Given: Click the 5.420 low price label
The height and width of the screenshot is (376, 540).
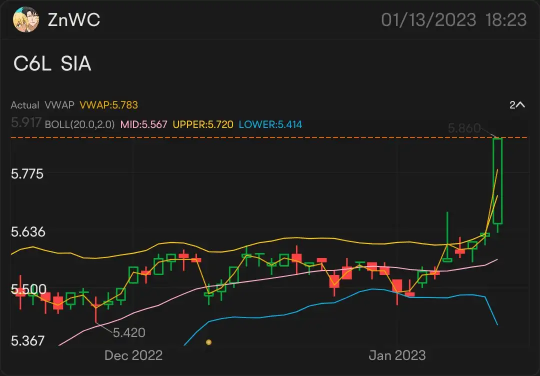Looking at the screenshot, I should point(129,333).
